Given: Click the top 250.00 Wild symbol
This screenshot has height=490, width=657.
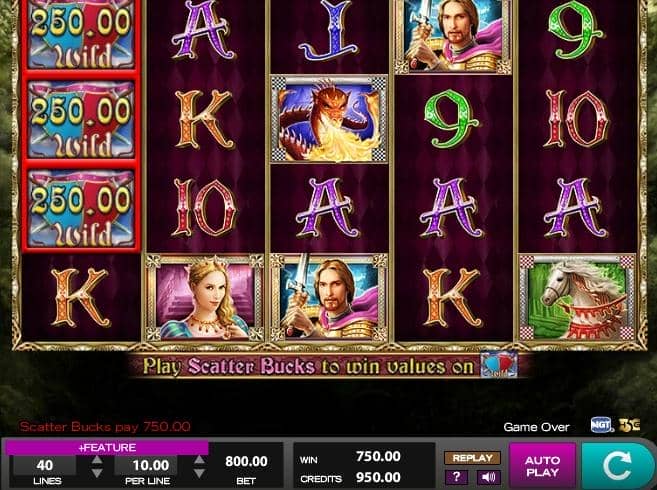Looking at the screenshot, I should click(x=81, y=34).
